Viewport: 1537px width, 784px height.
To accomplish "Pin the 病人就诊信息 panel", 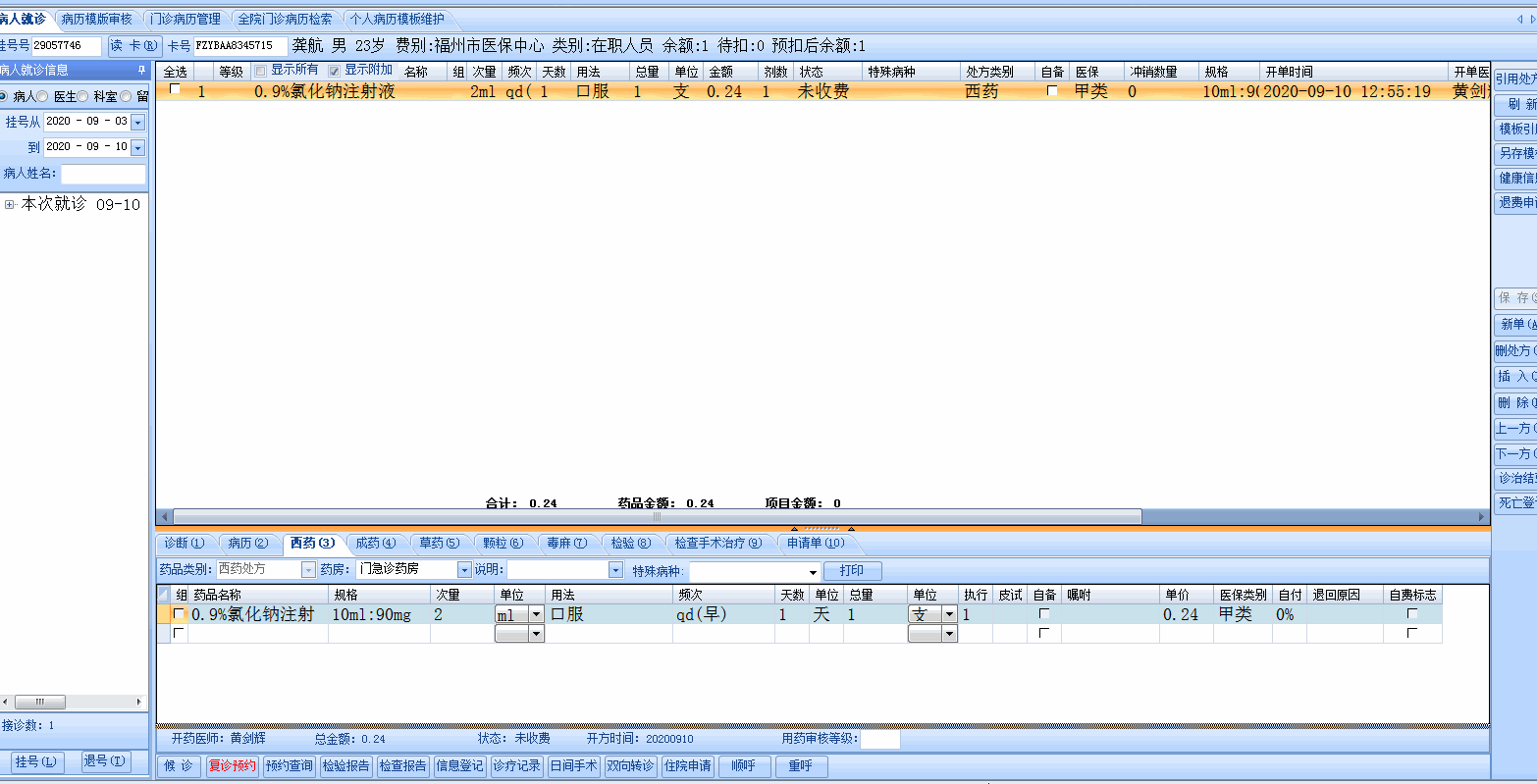I will 141,71.
